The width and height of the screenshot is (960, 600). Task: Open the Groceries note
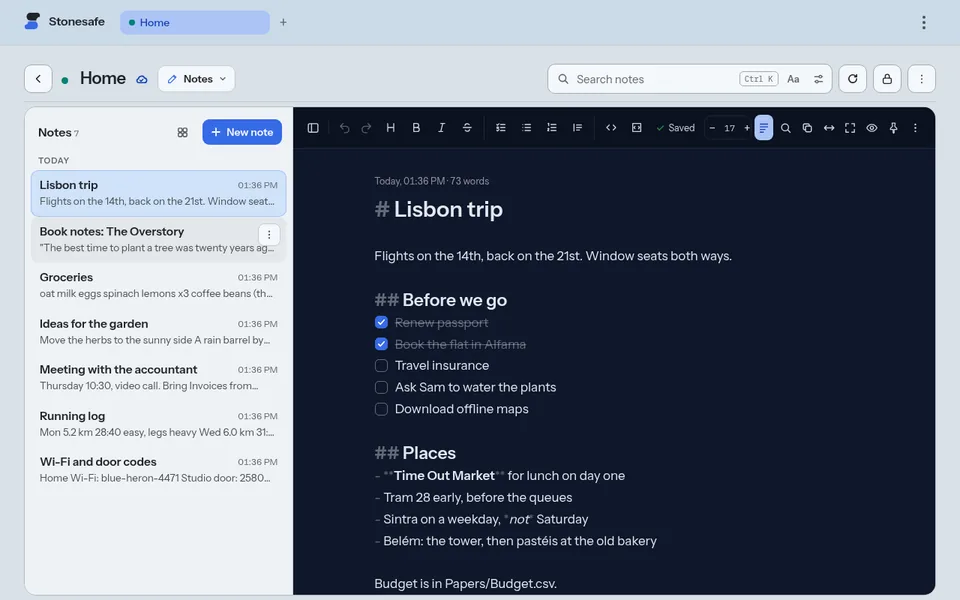[x=159, y=285]
